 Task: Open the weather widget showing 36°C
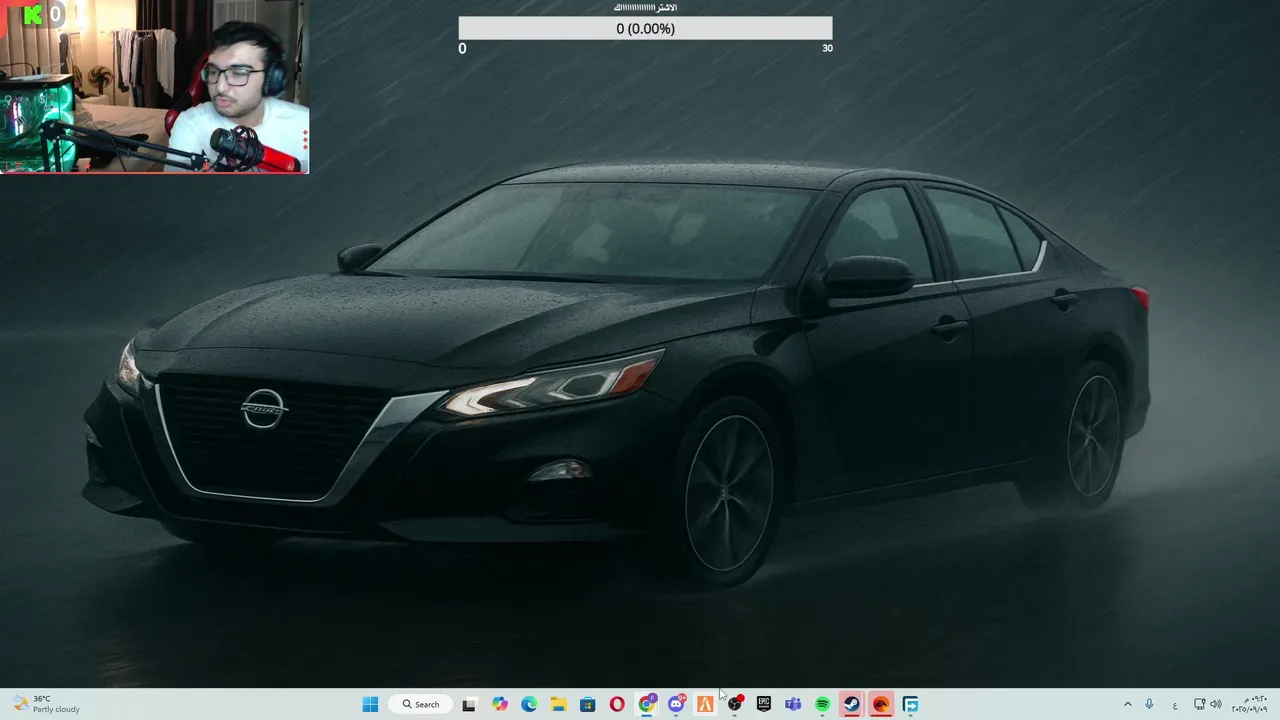click(47, 704)
